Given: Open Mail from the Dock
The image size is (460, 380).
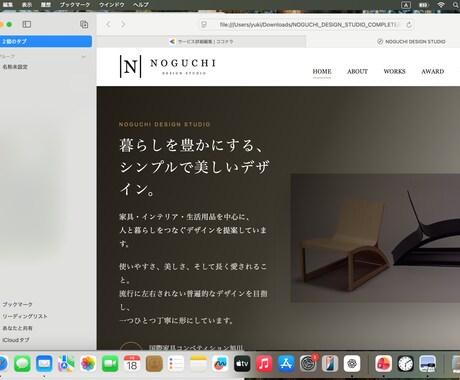Looking at the screenshot, I should coord(44,364).
